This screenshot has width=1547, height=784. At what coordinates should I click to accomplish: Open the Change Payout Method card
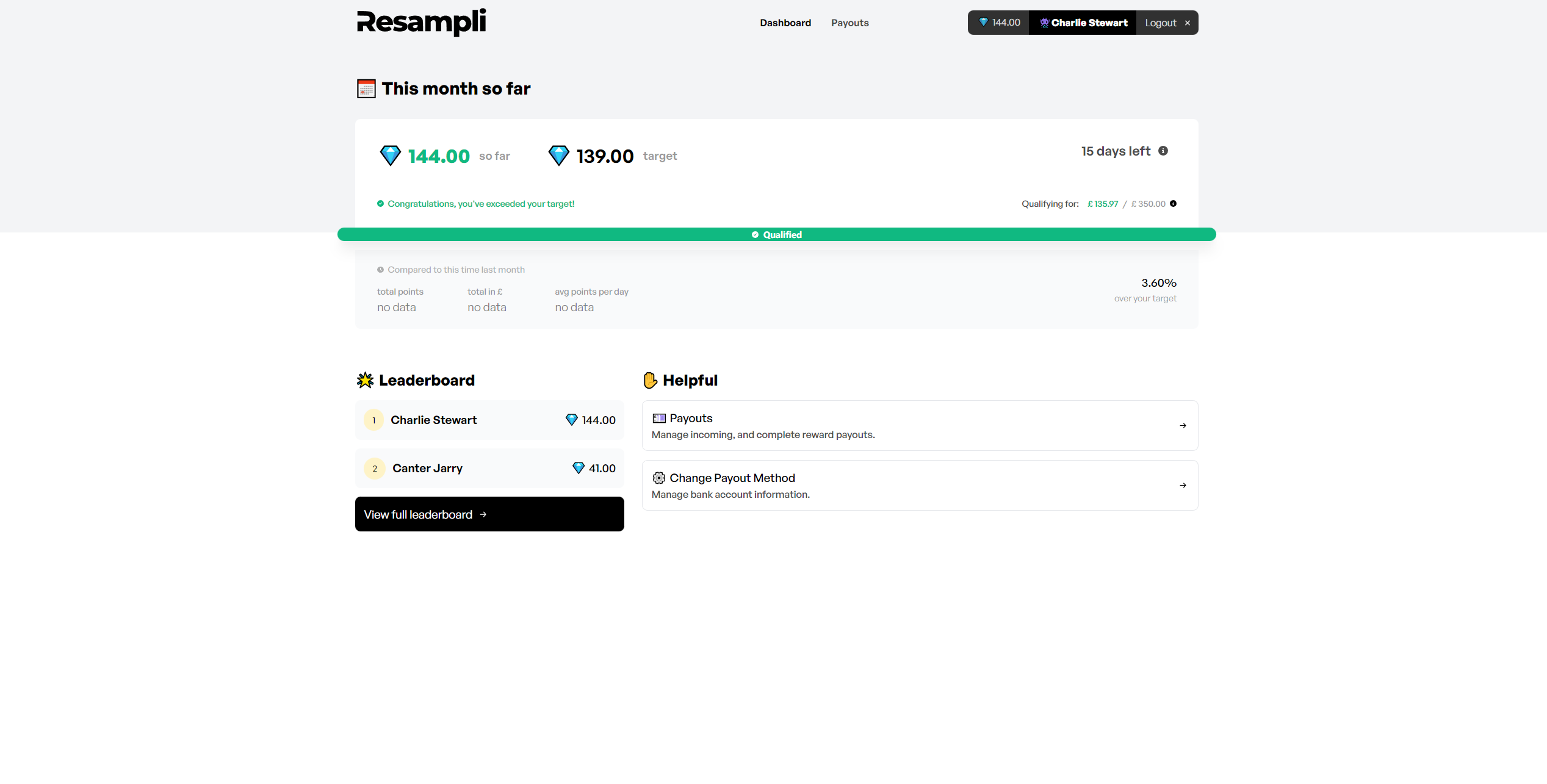pos(920,485)
